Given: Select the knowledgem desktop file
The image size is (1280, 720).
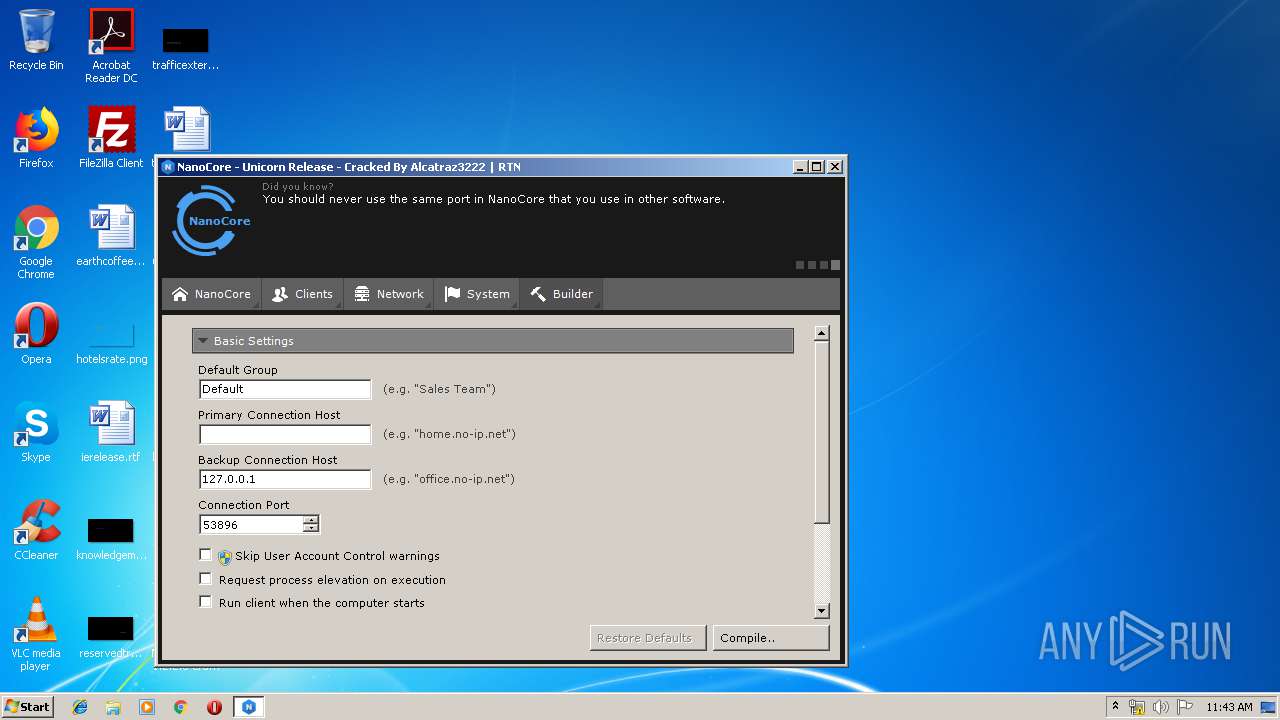Looking at the screenshot, I should (111, 540).
